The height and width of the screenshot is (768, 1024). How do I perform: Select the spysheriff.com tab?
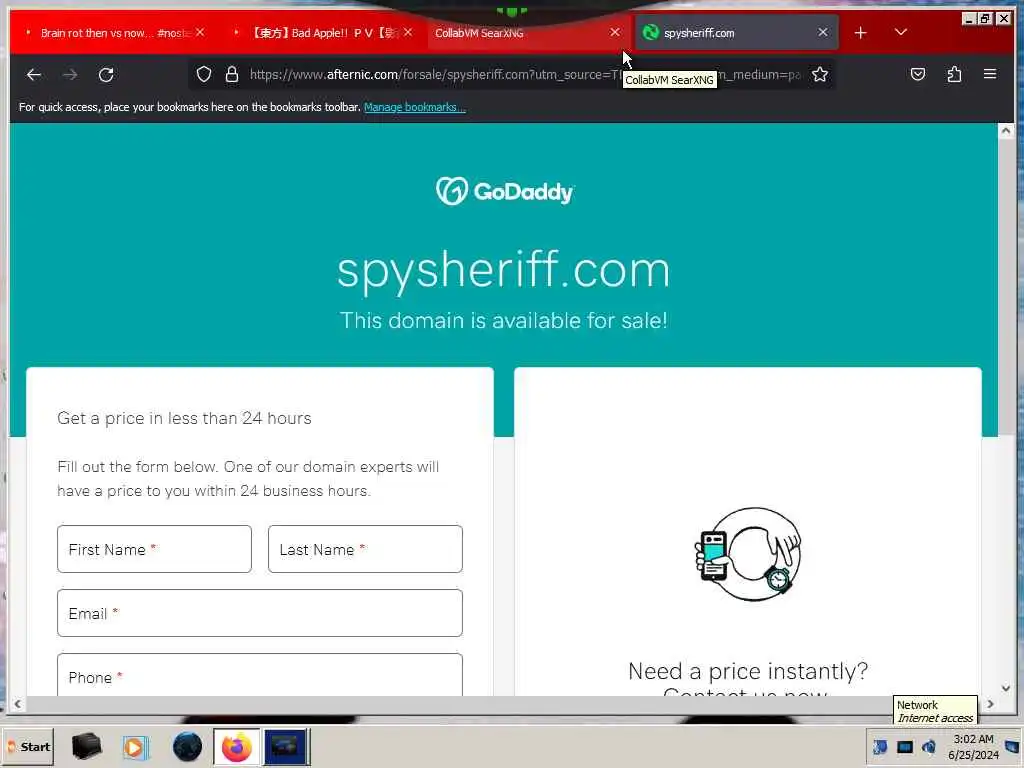737,33
